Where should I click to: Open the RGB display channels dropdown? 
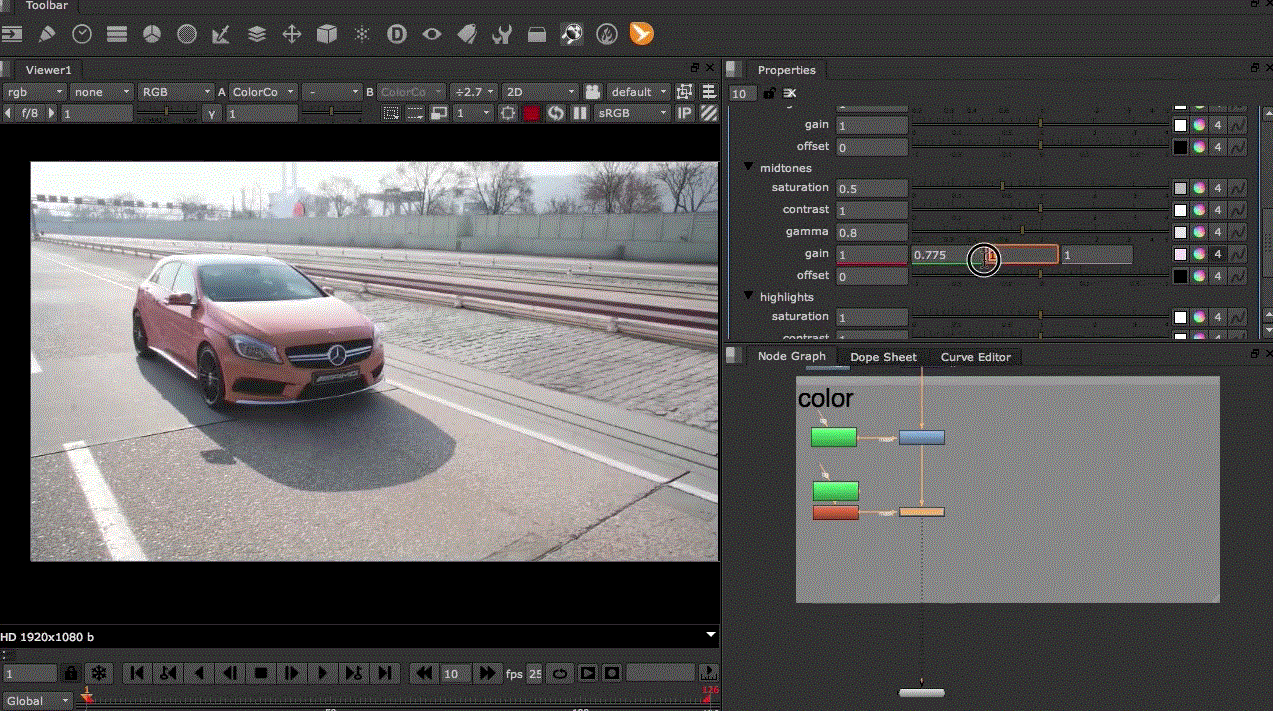coord(176,92)
